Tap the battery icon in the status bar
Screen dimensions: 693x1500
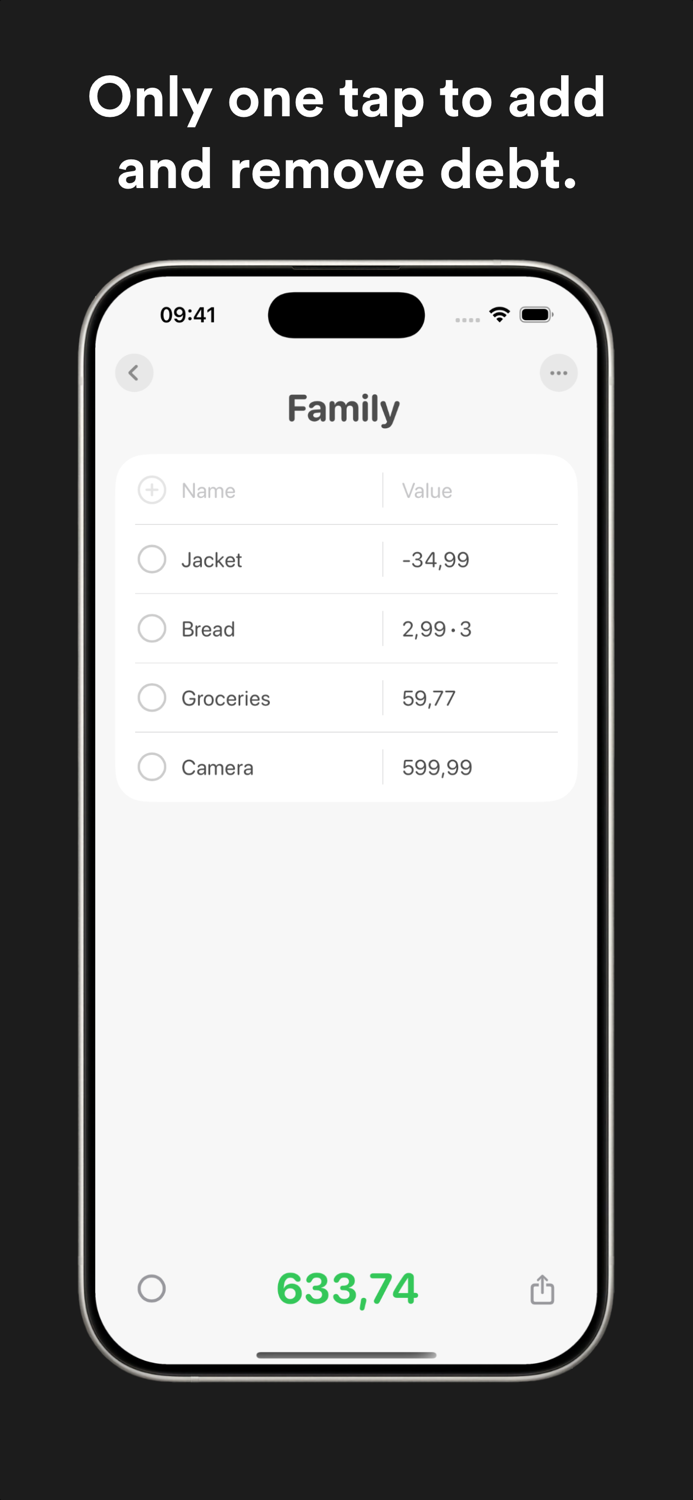click(x=537, y=313)
